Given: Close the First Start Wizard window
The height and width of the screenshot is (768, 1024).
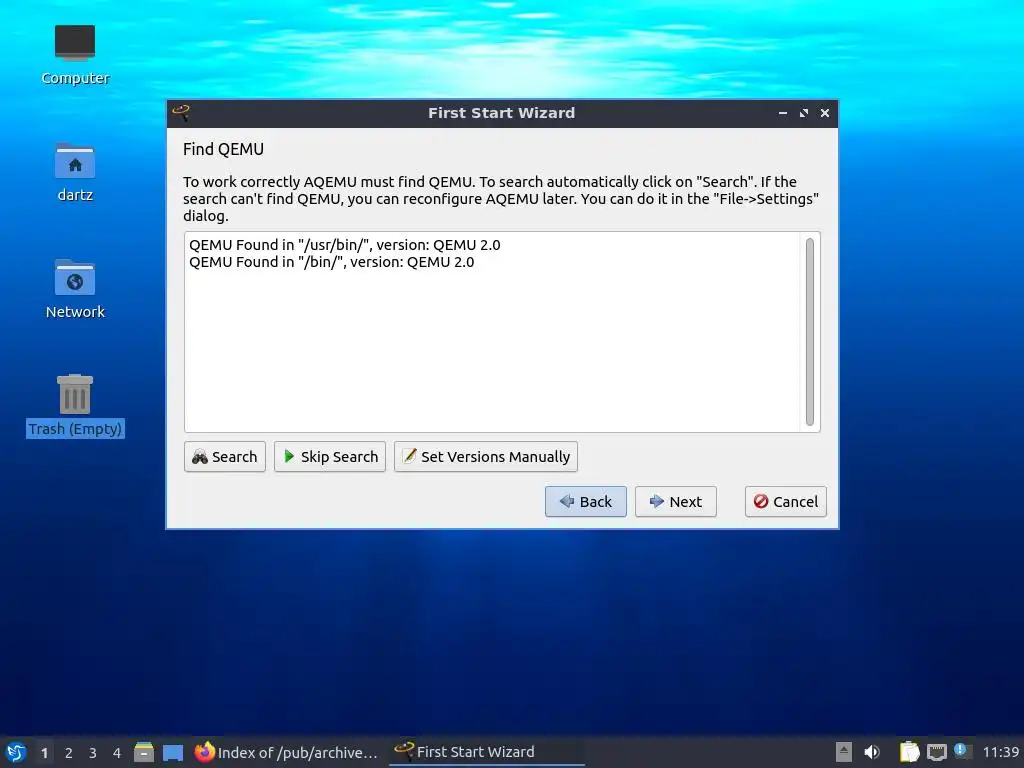Looking at the screenshot, I should (x=825, y=113).
